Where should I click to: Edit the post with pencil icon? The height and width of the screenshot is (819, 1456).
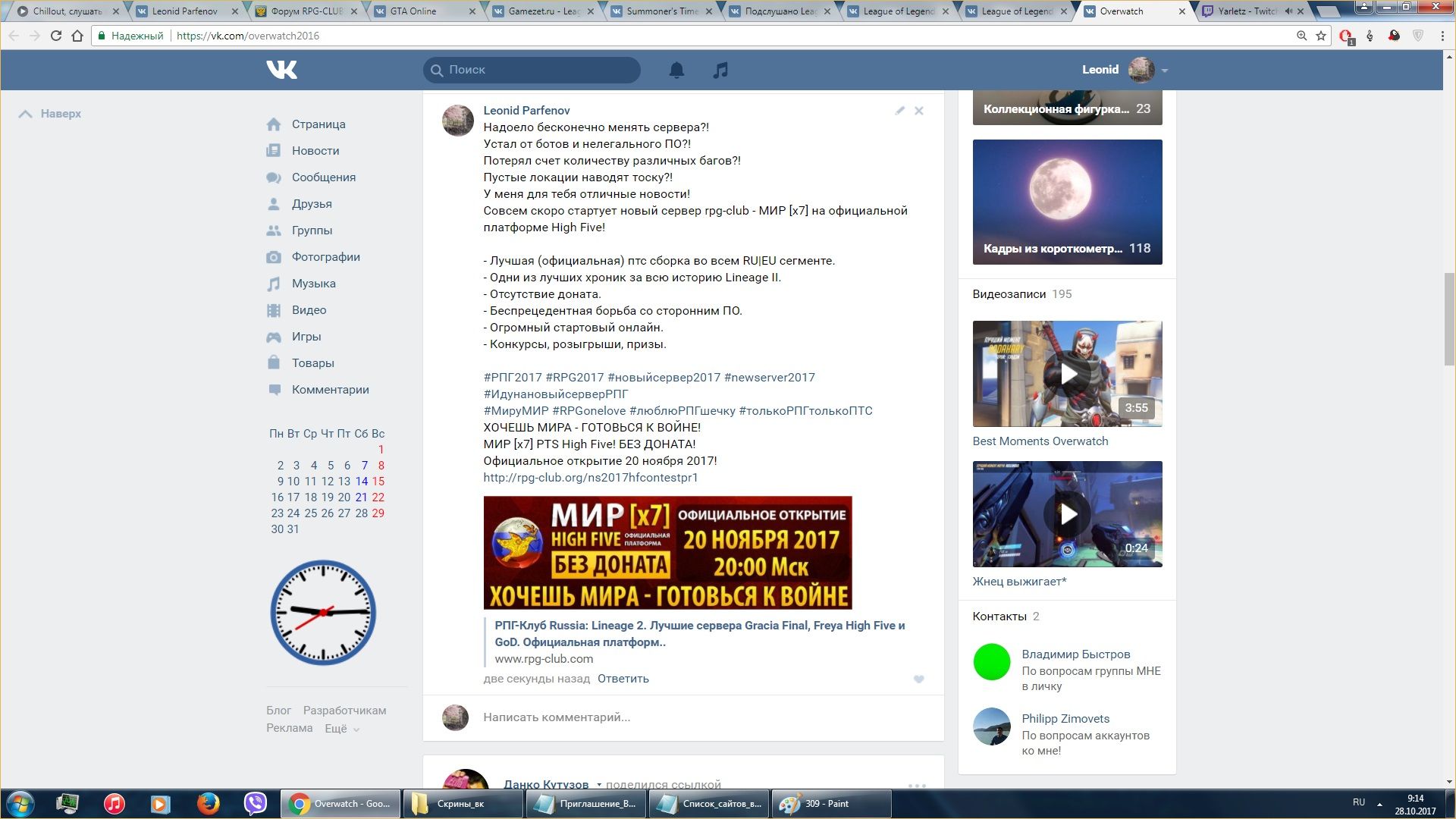tap(899, 111)
